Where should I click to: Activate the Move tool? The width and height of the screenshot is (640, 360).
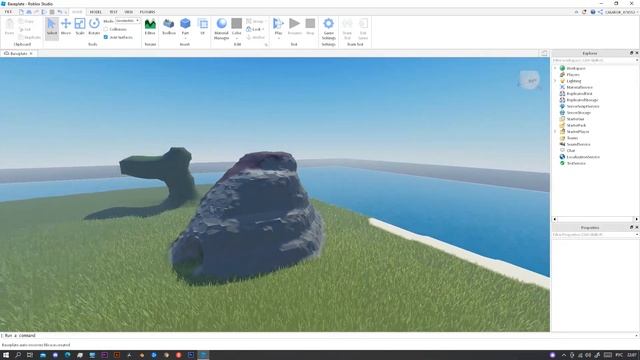tap(66, 27)
